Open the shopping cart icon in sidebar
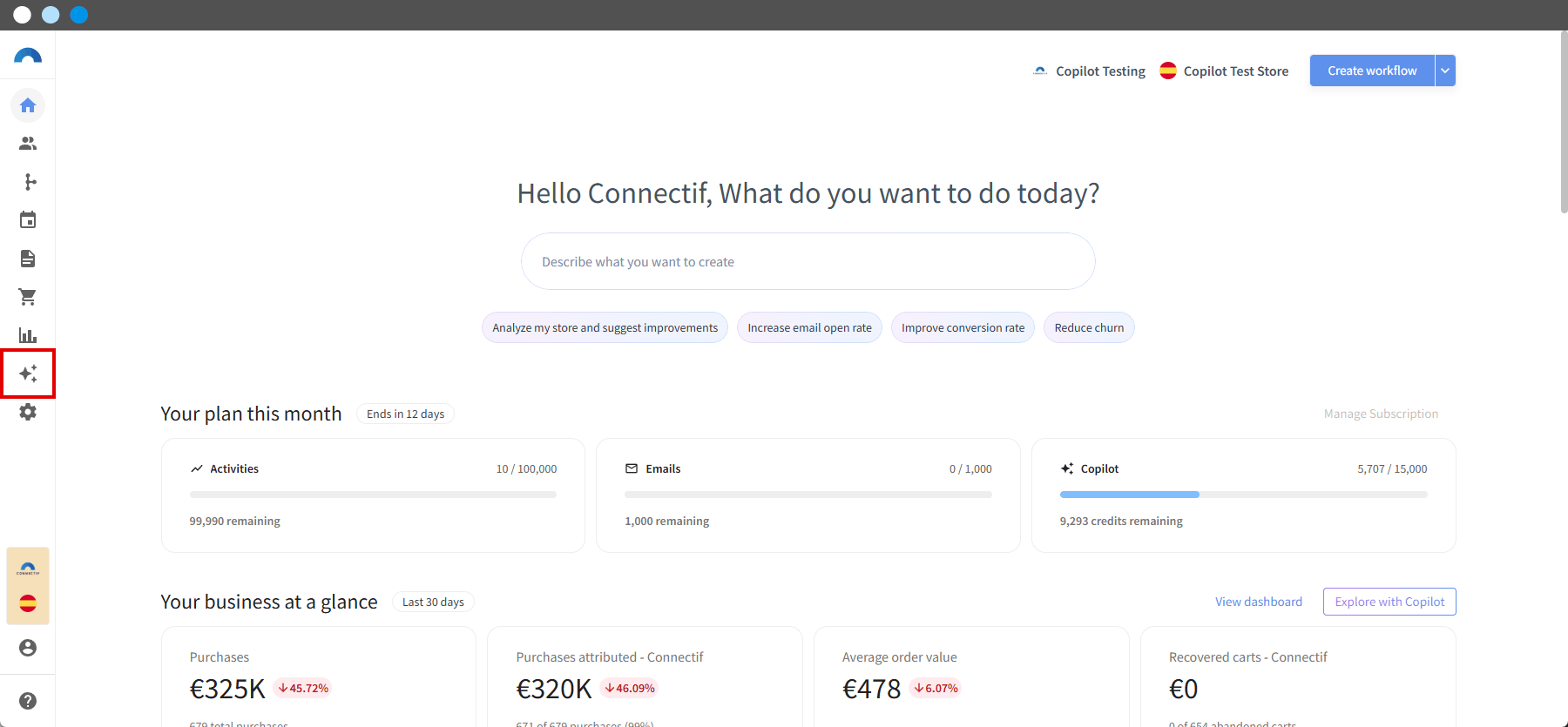This screenshot has width=1568, height=727. [28, 297]
